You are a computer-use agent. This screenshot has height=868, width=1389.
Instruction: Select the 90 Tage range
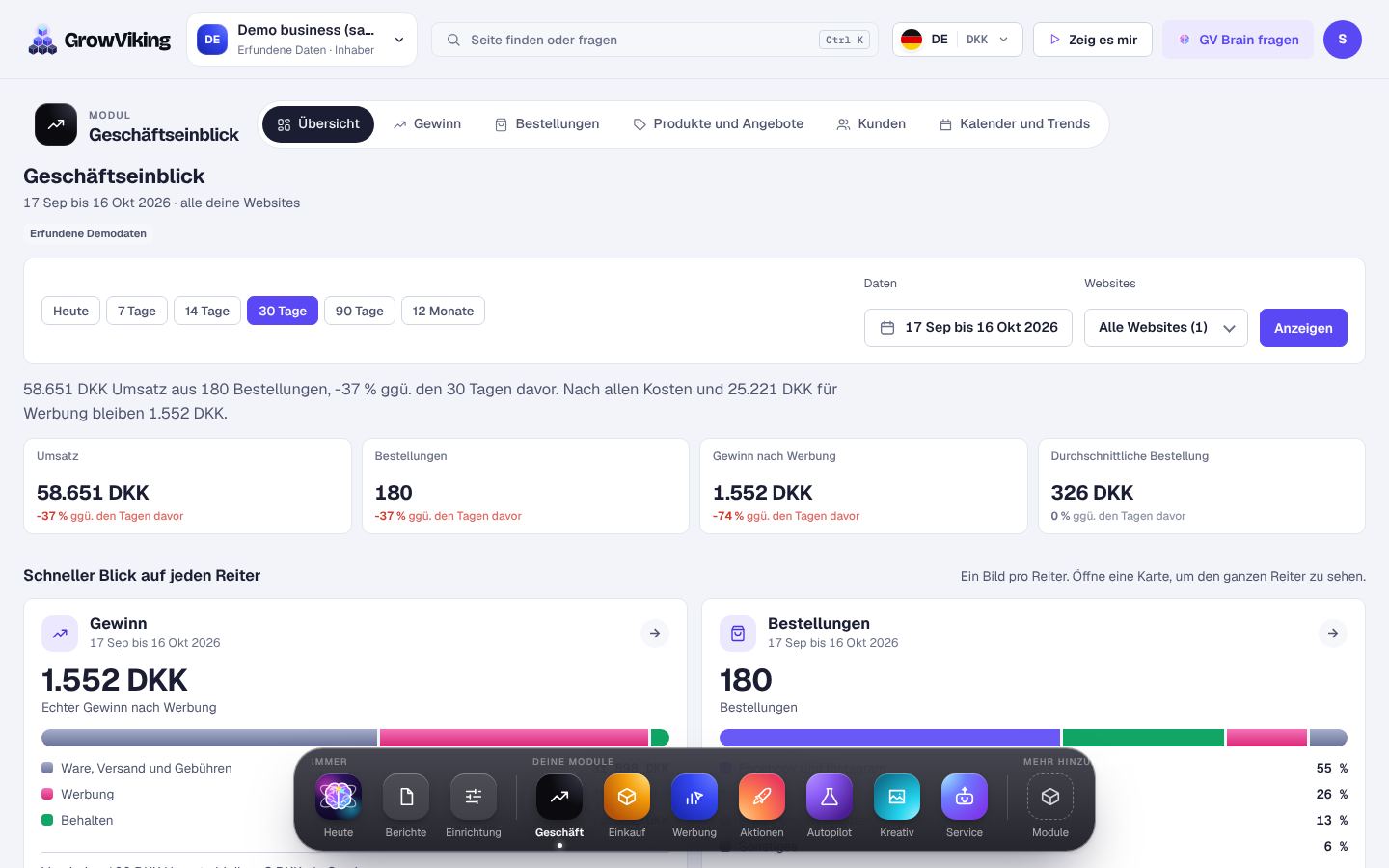360,311
